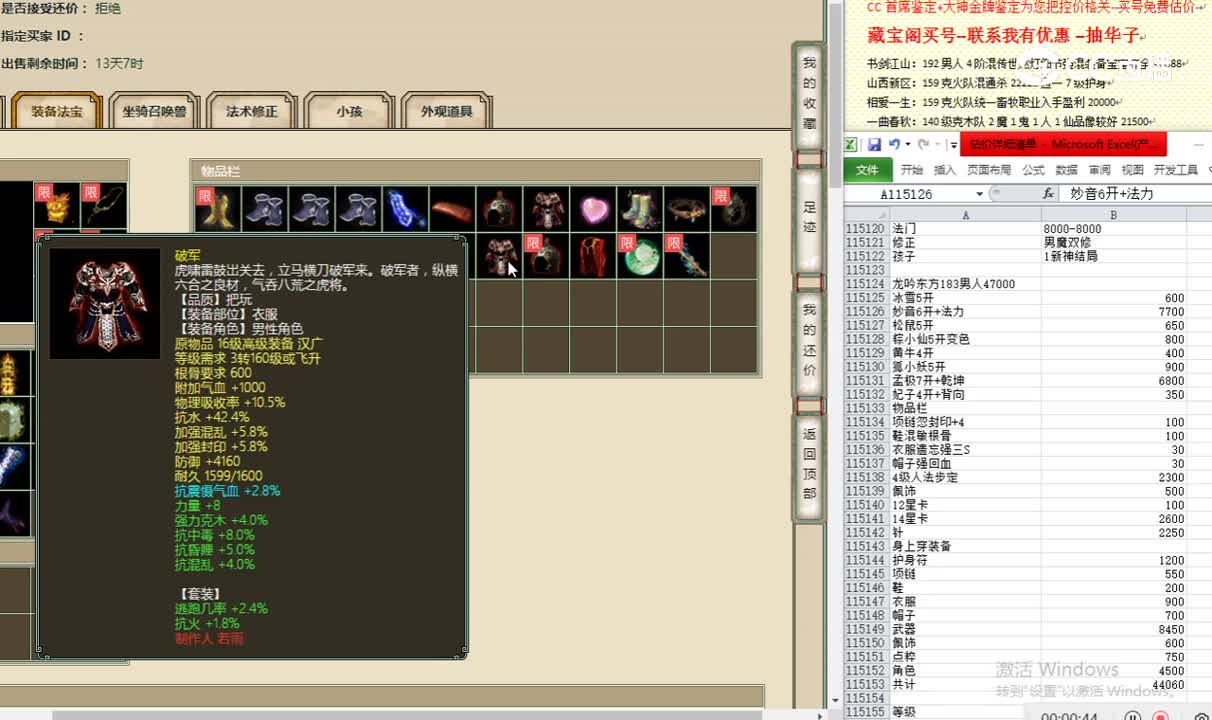Click the Name Box showing A115126
The width and height of the screenshot is (1212, 720).
coord(908,194)
